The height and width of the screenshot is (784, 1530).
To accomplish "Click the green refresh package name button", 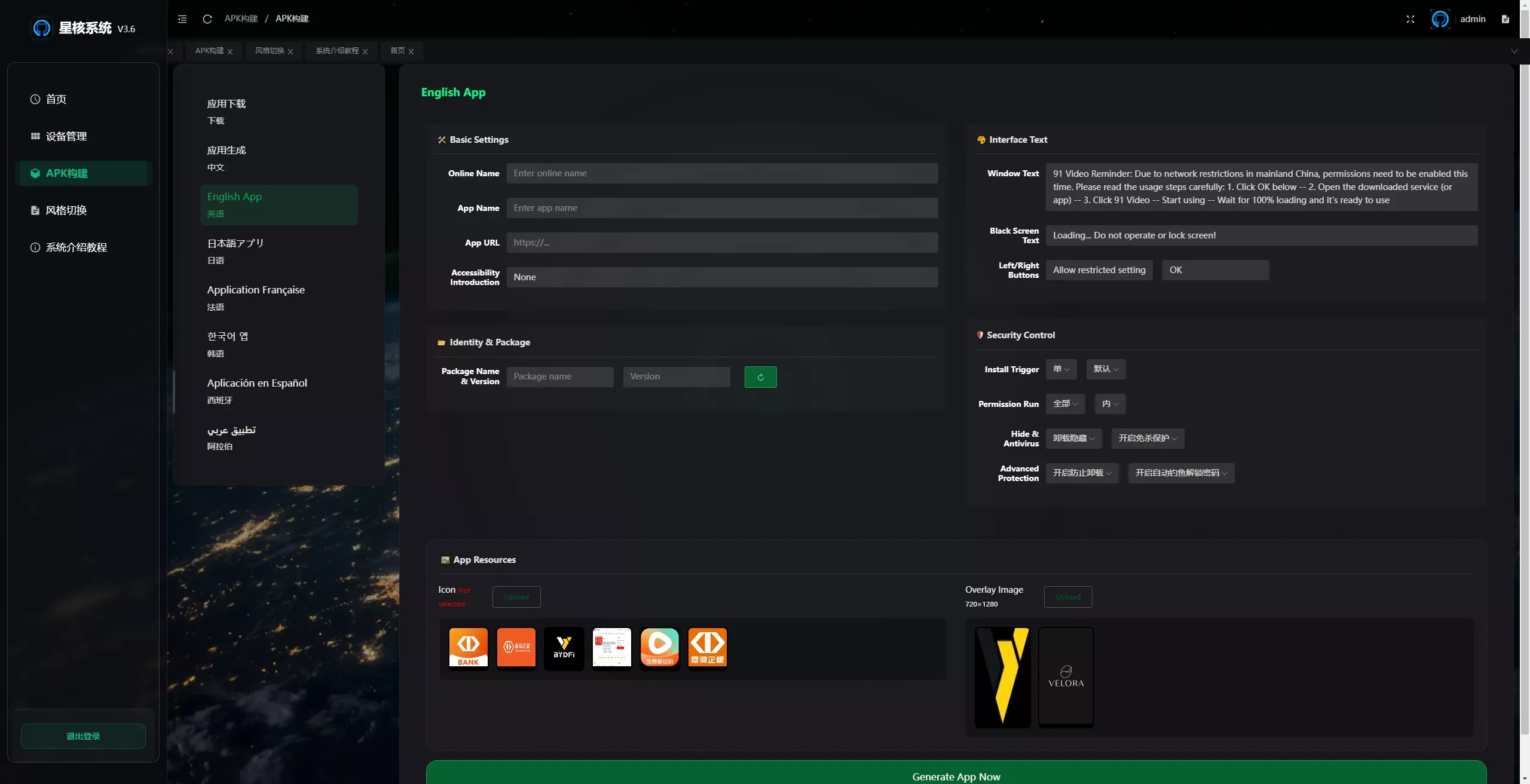I will tap(760, 377).
